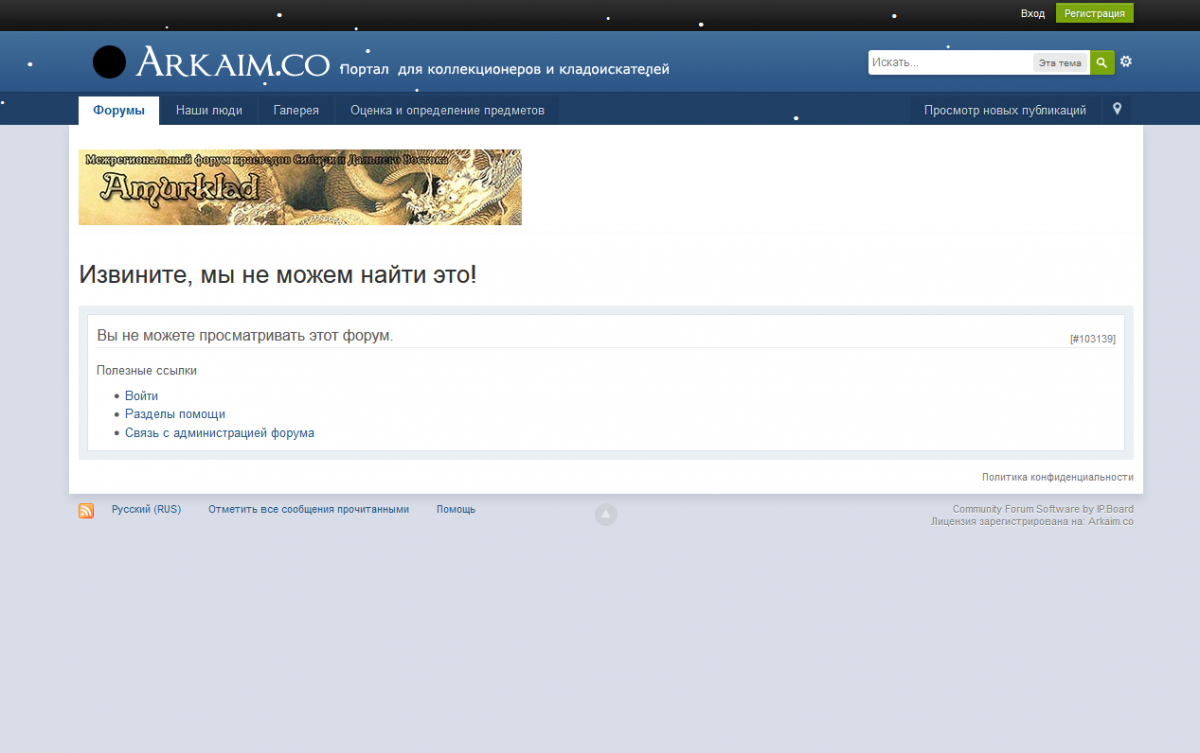Click the green search magnifier button
The width and height of the screenshot is (1200, 753).
[1102, 62]
